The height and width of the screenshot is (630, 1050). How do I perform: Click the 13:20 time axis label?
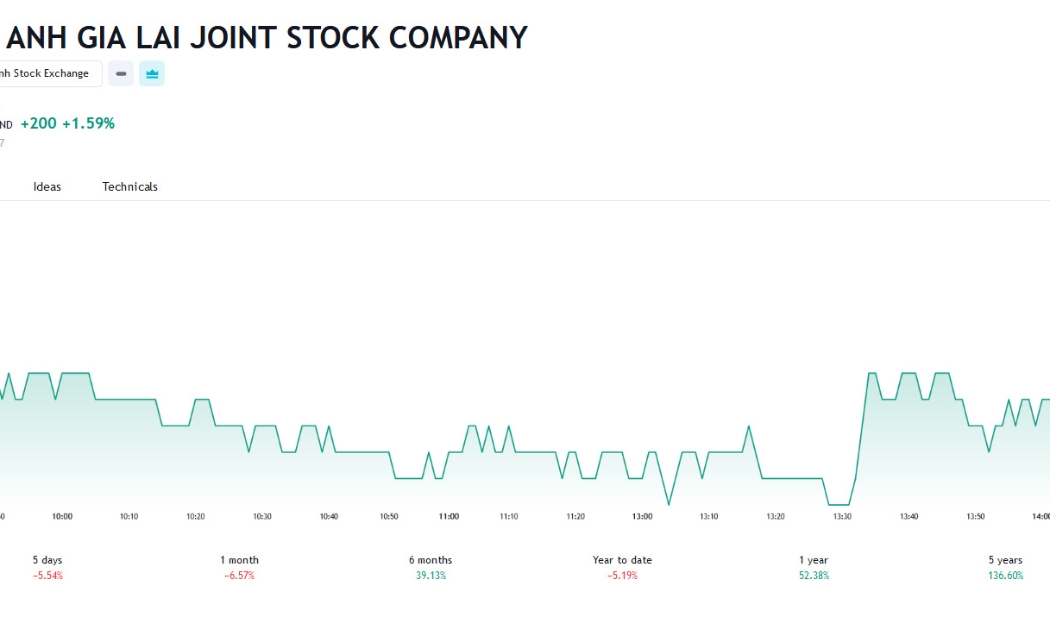click(x=775, y=516)
